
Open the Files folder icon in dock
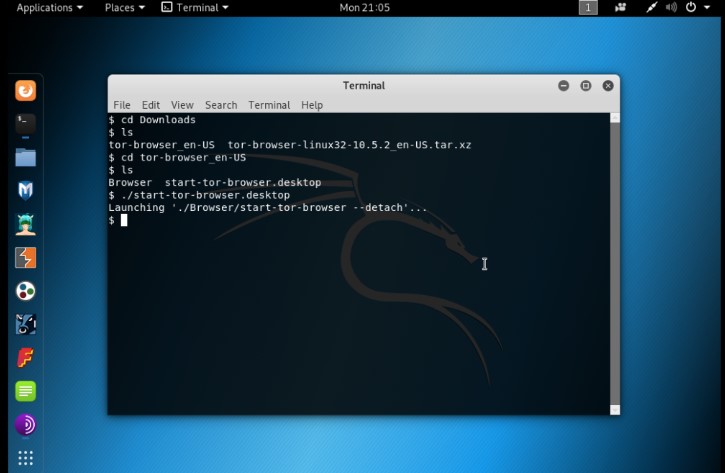click(25, 157)
